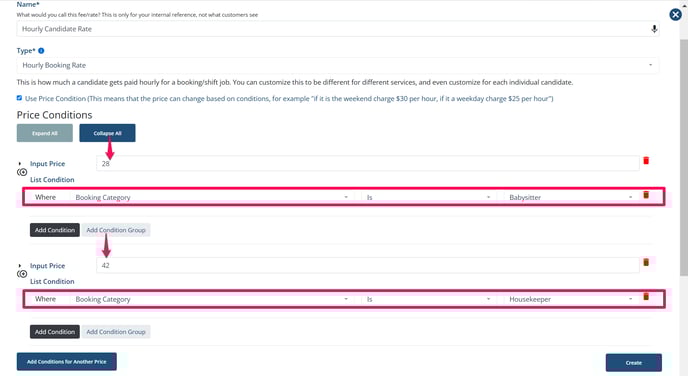Click the Where label in Babysitter row
This screenshot has width=688, height=376.
click(x=46, y=197)
